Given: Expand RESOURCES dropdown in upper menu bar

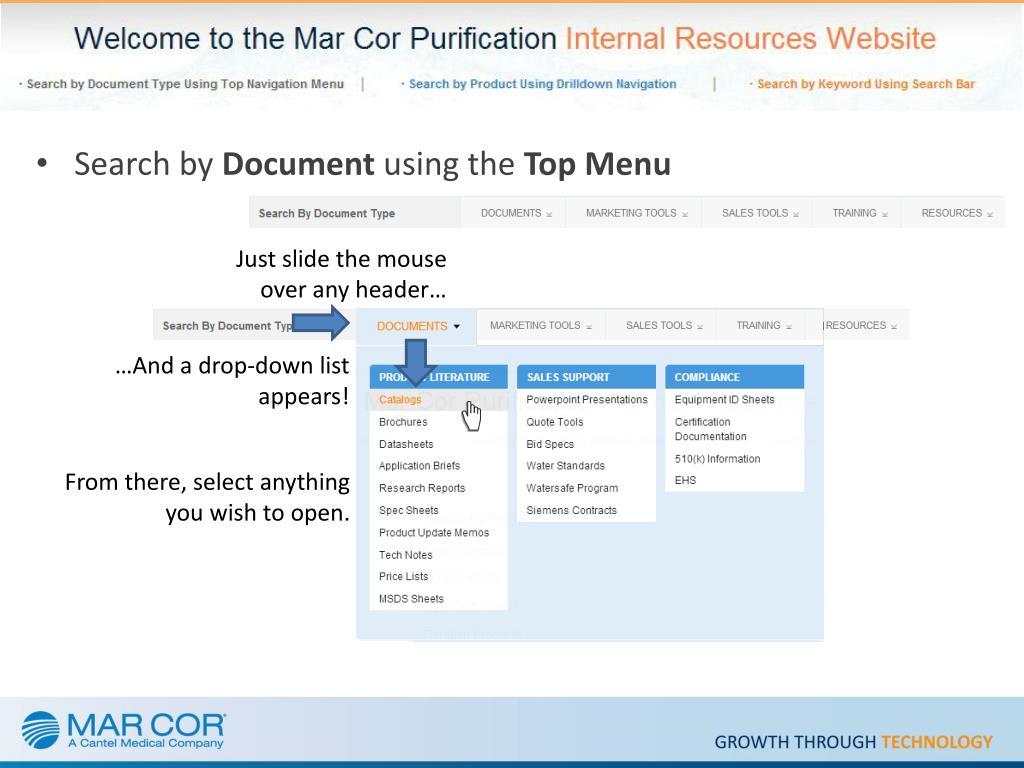Looking at the screenshot, I should [x=957, y=213].
